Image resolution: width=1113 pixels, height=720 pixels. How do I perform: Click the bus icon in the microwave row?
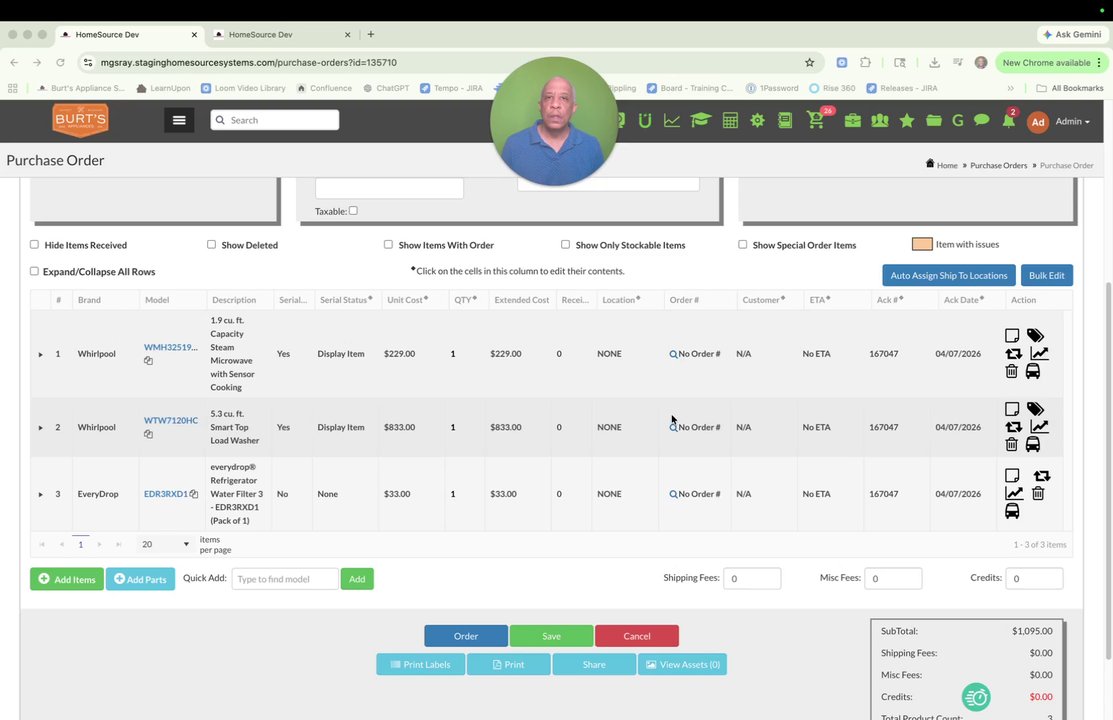pos(1033,371)
